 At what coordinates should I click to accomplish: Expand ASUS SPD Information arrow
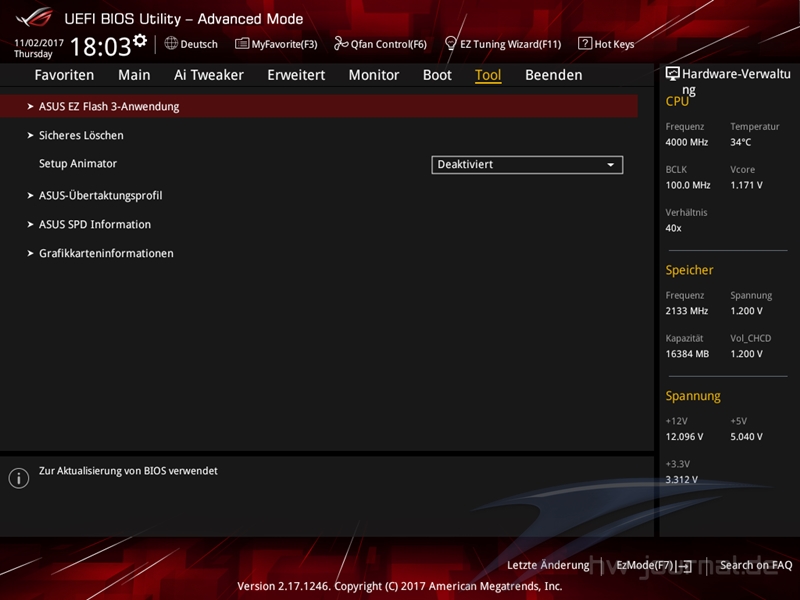click(x=30, y=224)
